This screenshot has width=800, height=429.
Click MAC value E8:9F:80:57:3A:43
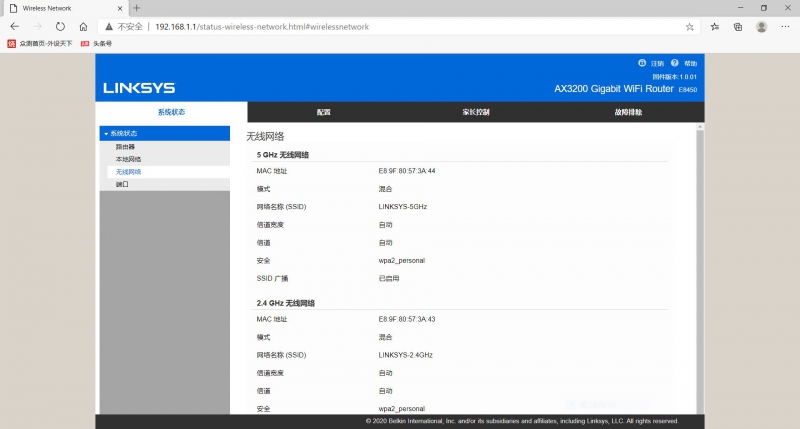407,319
